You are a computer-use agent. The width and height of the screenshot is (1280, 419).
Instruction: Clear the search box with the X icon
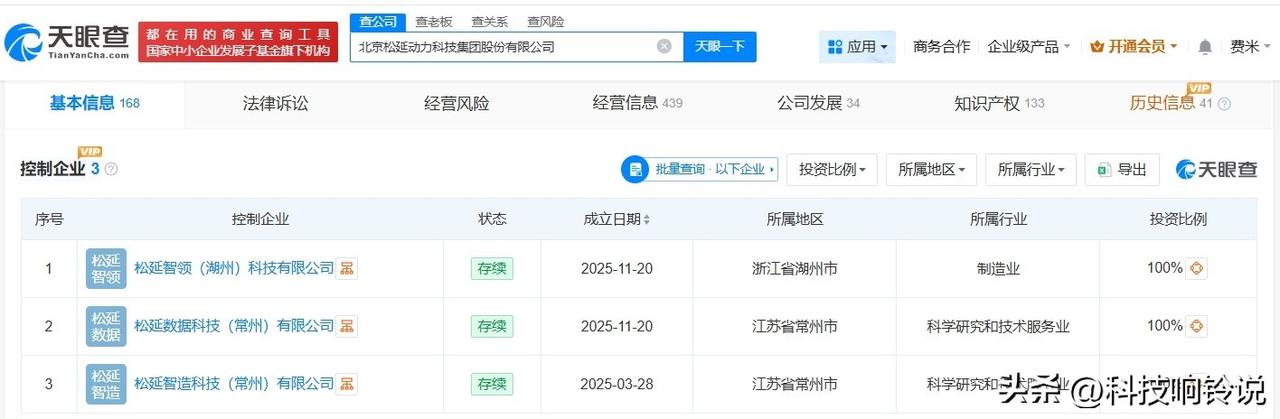pyautogui.click(x=664, y=46)
